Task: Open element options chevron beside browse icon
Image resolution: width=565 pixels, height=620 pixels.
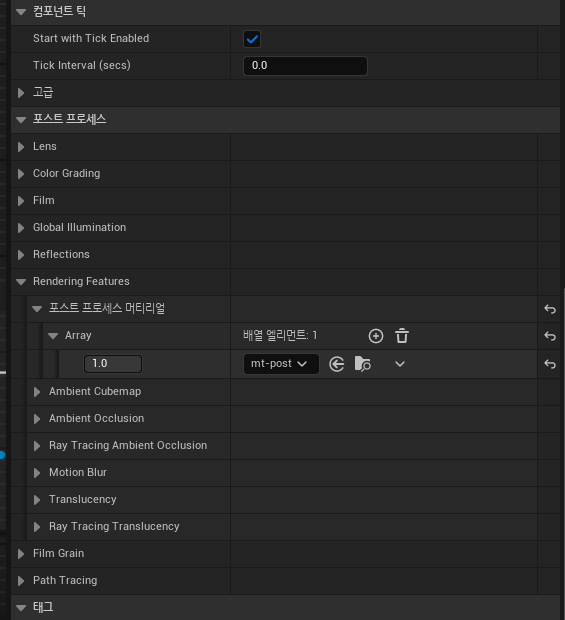Action: point(400,364)
